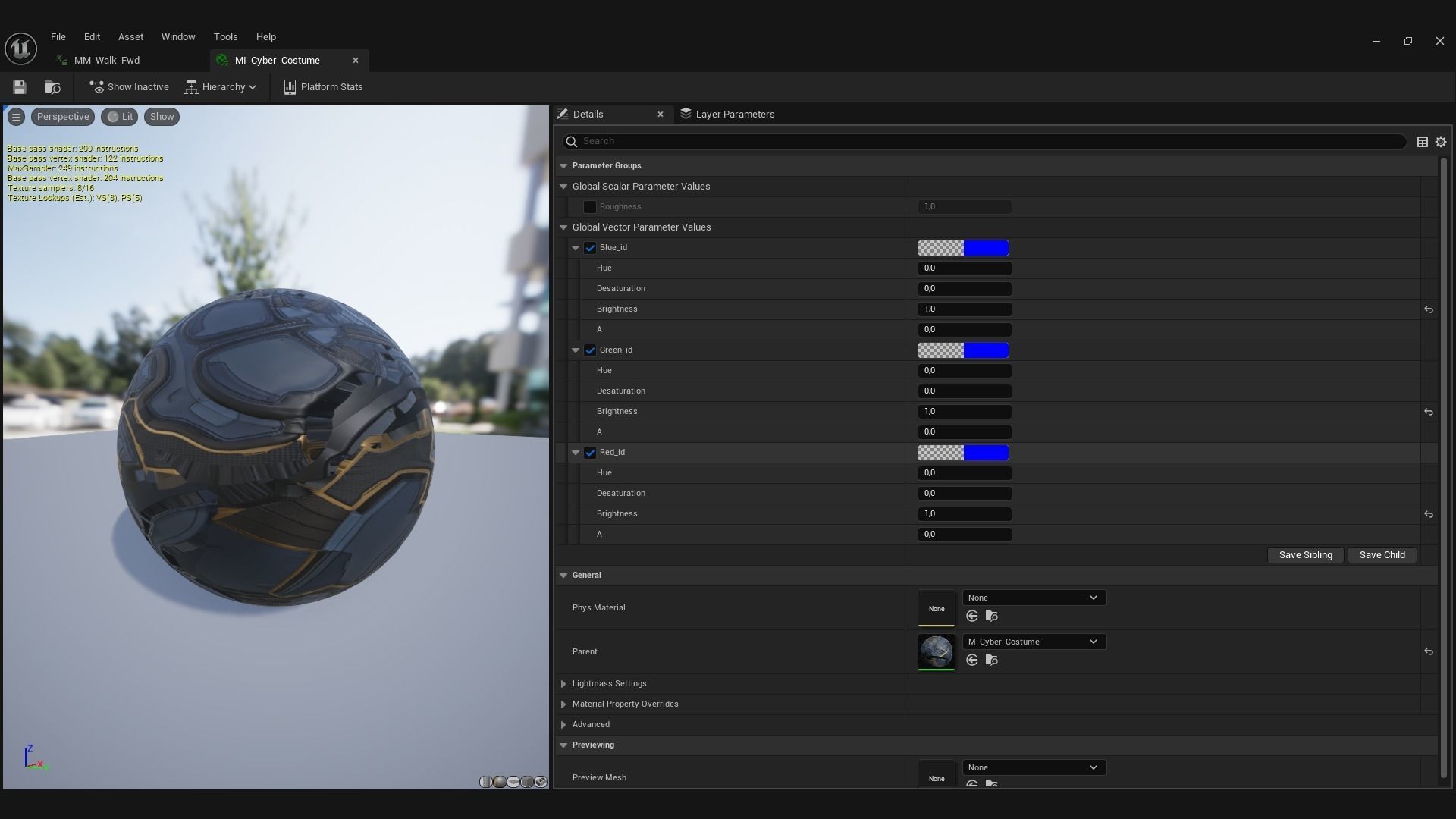Image resolution: width=1456 pixels, height=819 pixels.
Task: Click Platform Stats toolbar button
Action: (323, 87)
